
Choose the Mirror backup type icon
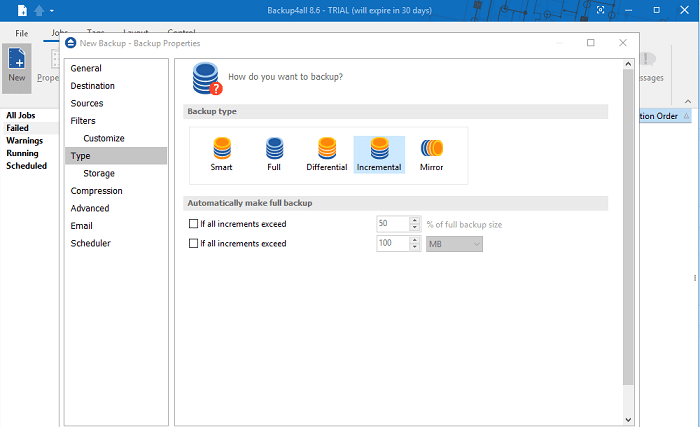432,149
